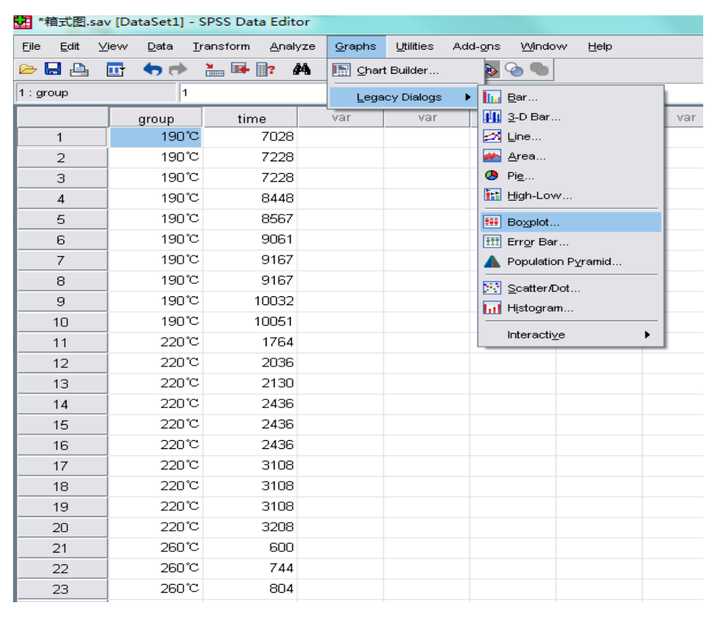Click the Find binoculars icon
Image resolution: width=720 pixels, height=619 pixels.
point(302,69)
